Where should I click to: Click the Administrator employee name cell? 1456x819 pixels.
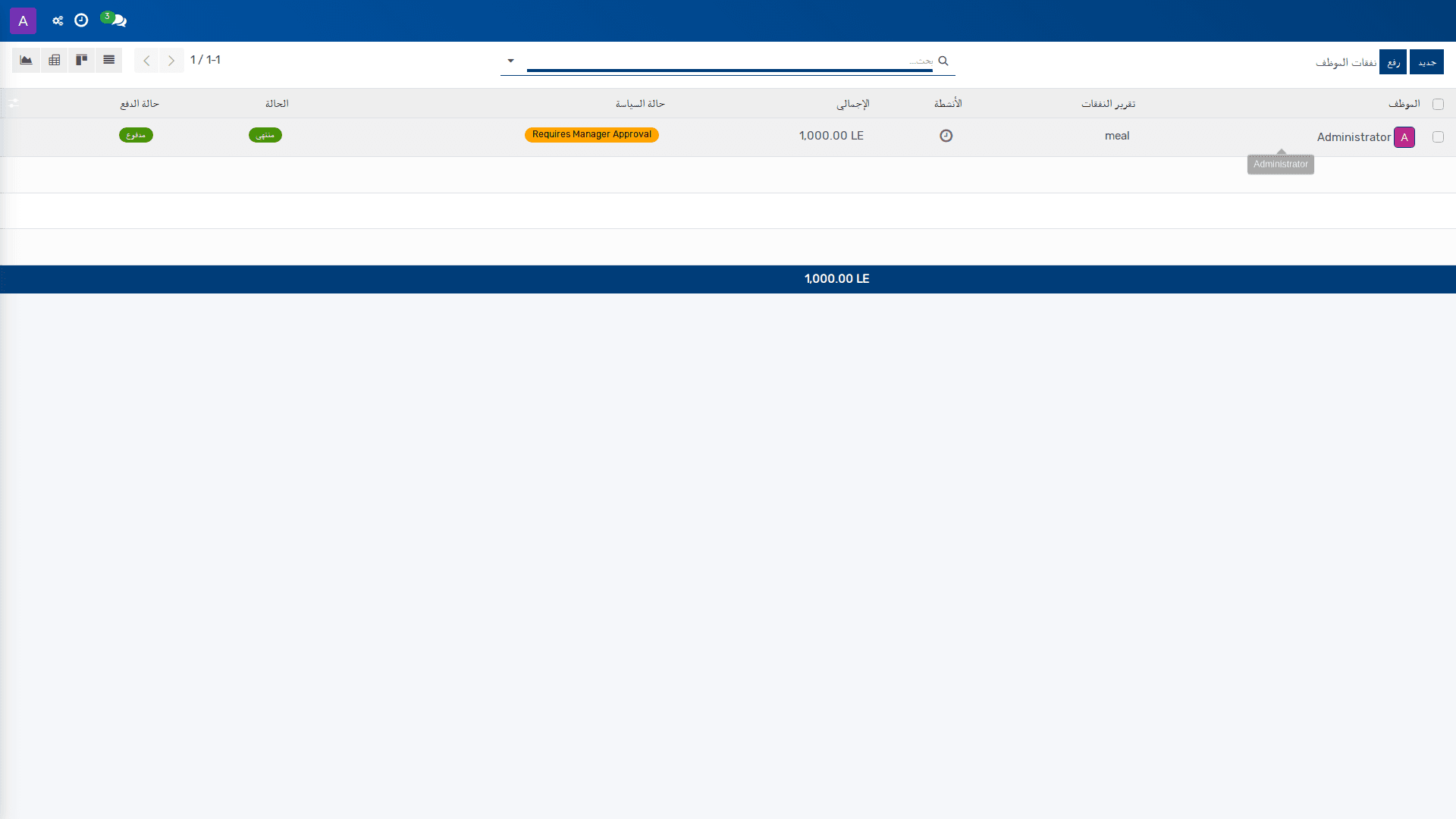[1354, 137]
